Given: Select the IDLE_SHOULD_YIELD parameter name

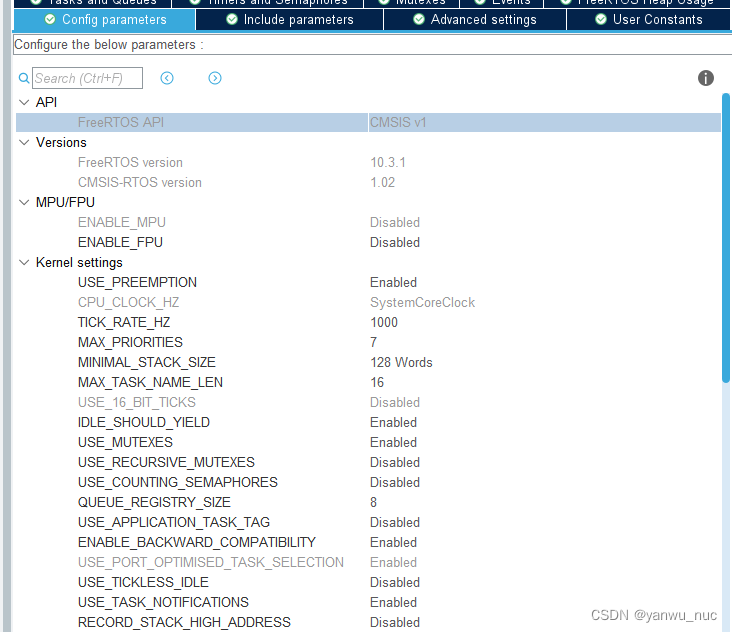Looking at the screenshot, I should 144,422.
